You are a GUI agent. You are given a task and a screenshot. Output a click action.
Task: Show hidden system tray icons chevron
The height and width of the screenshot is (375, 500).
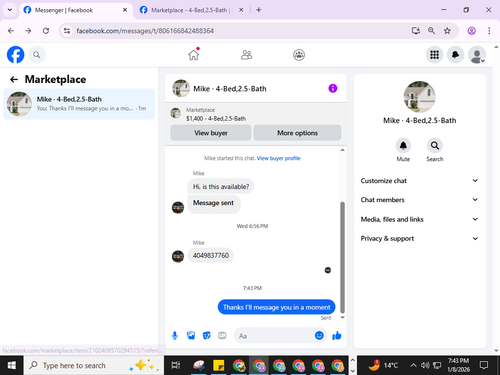[x=413, y=365]
